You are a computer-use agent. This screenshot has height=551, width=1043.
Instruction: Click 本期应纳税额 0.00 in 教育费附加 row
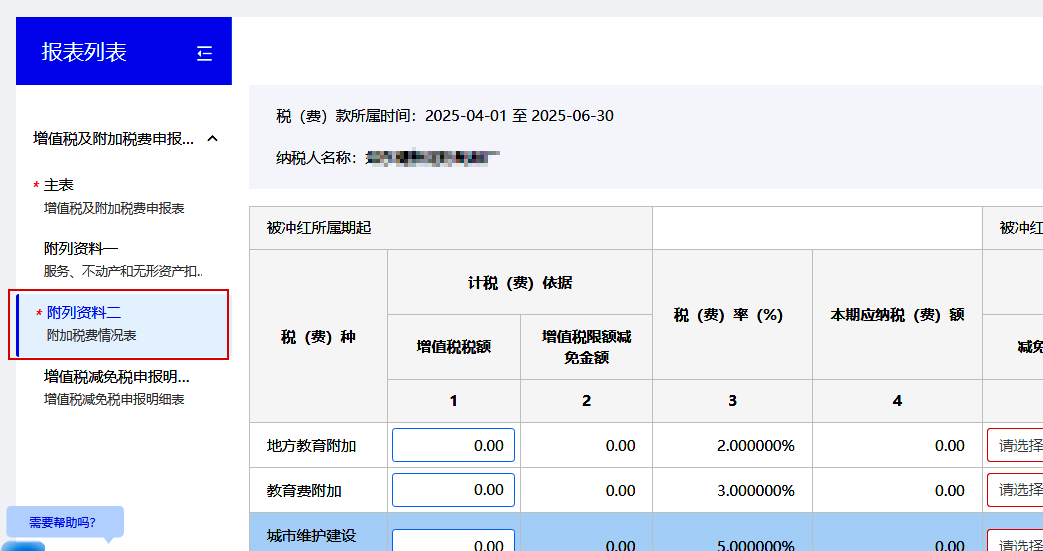[897, 490]
